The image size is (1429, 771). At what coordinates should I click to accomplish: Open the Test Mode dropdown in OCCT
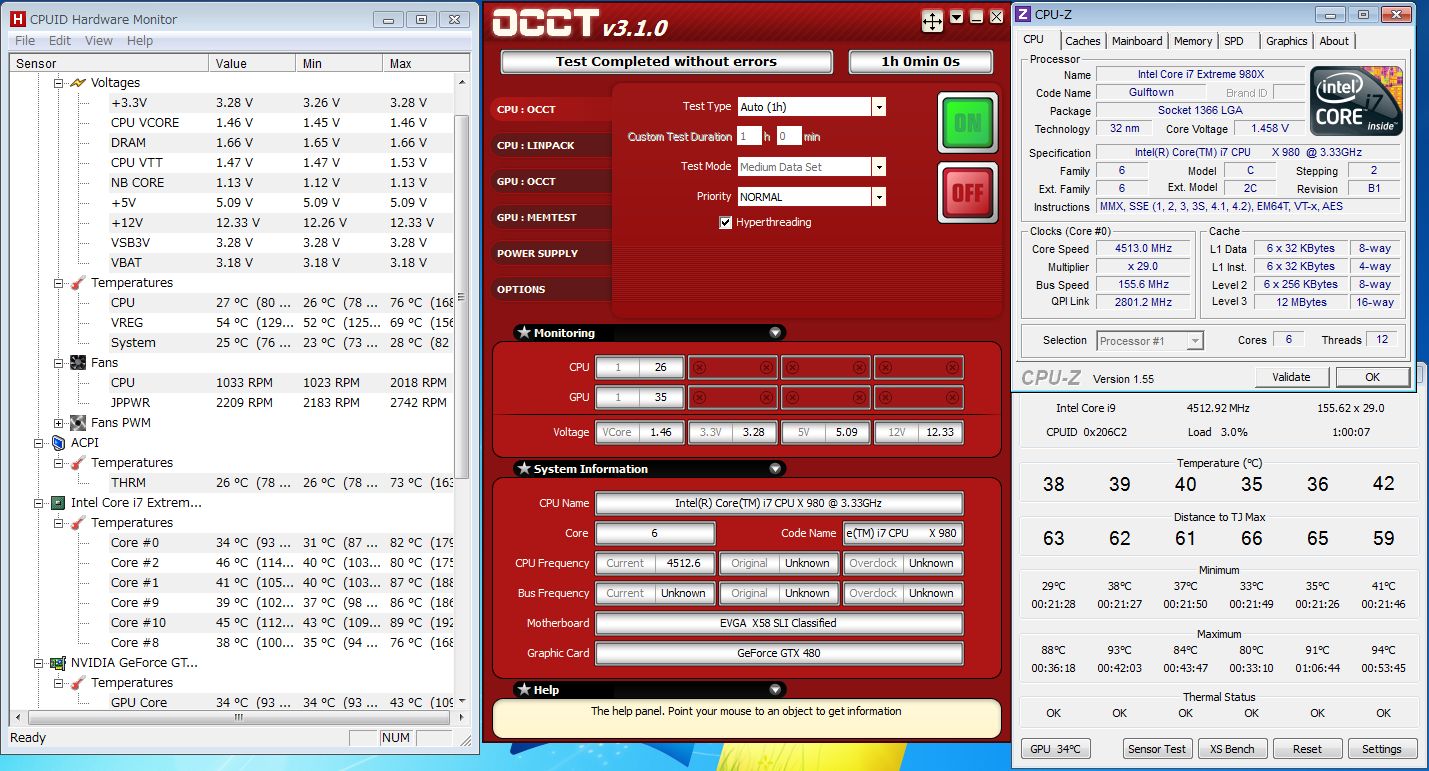pyautogui.click(x=878, y=167)
